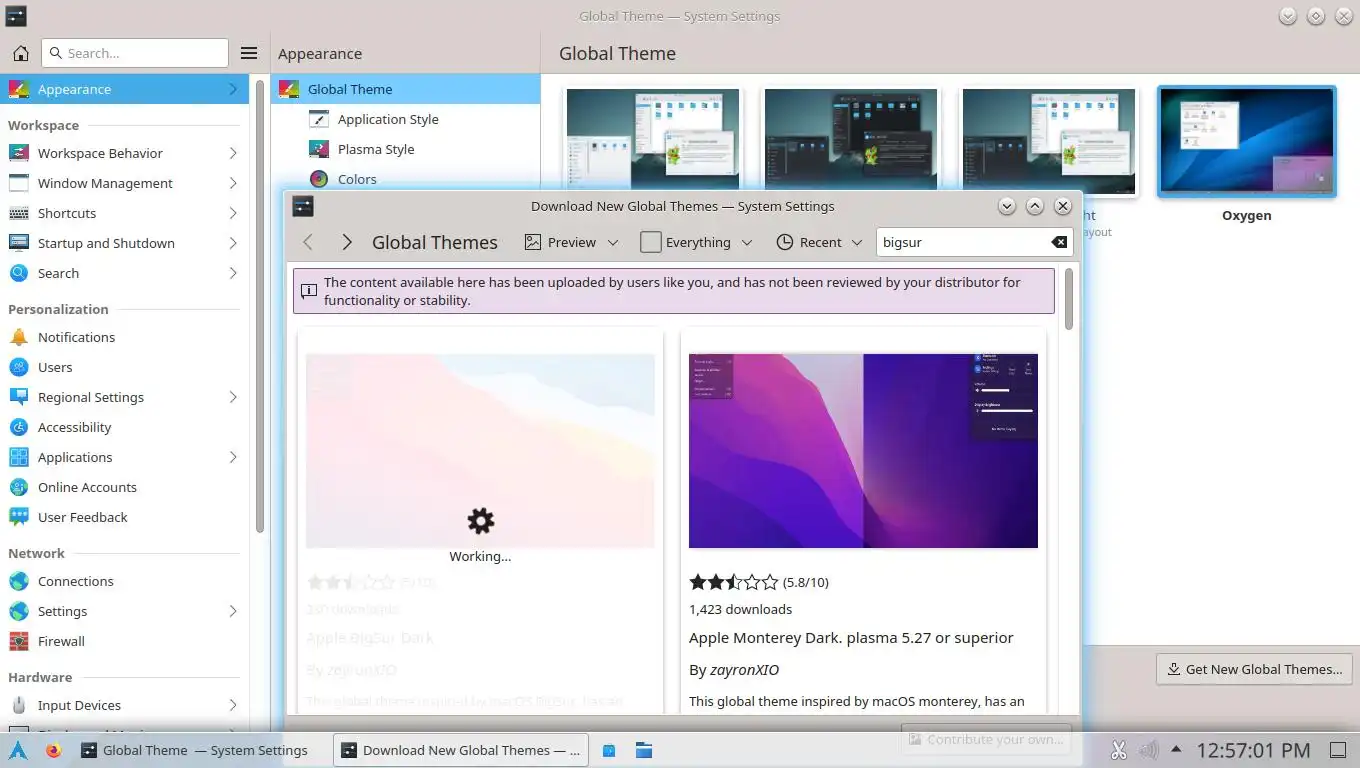
Task: Expand the Workspace Behavior chevron
Action: click(233, 153)
